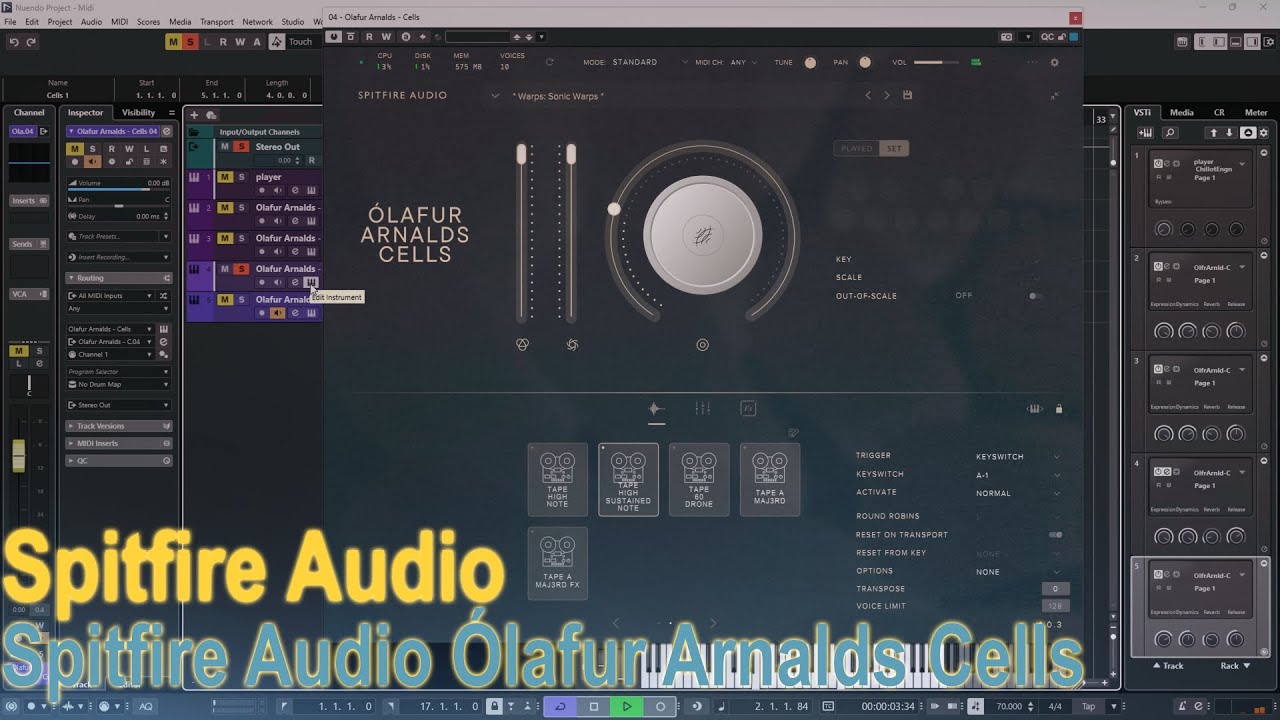Select the Set button
The image size is (1280, 720).
pos(894,149)
